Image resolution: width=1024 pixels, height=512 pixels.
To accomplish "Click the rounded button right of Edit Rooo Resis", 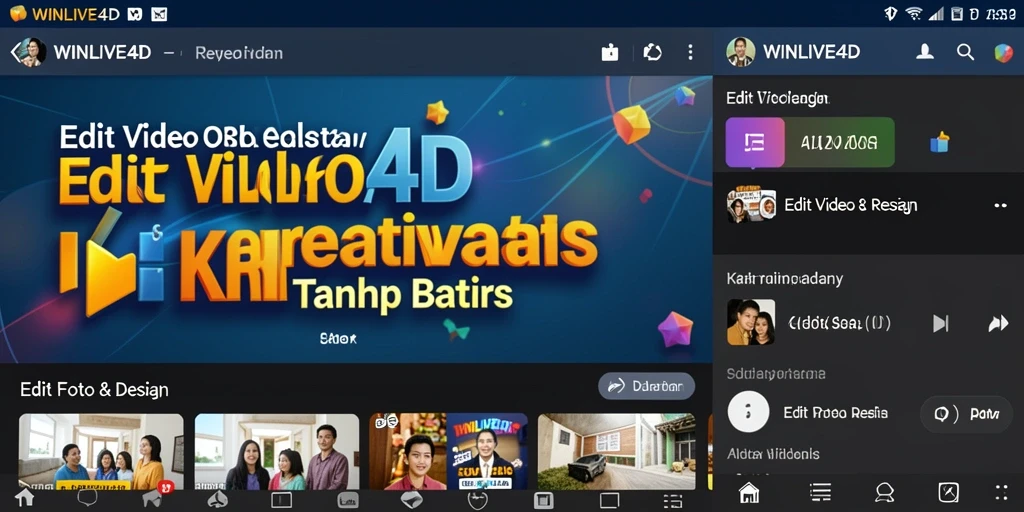I will point(967,413).
